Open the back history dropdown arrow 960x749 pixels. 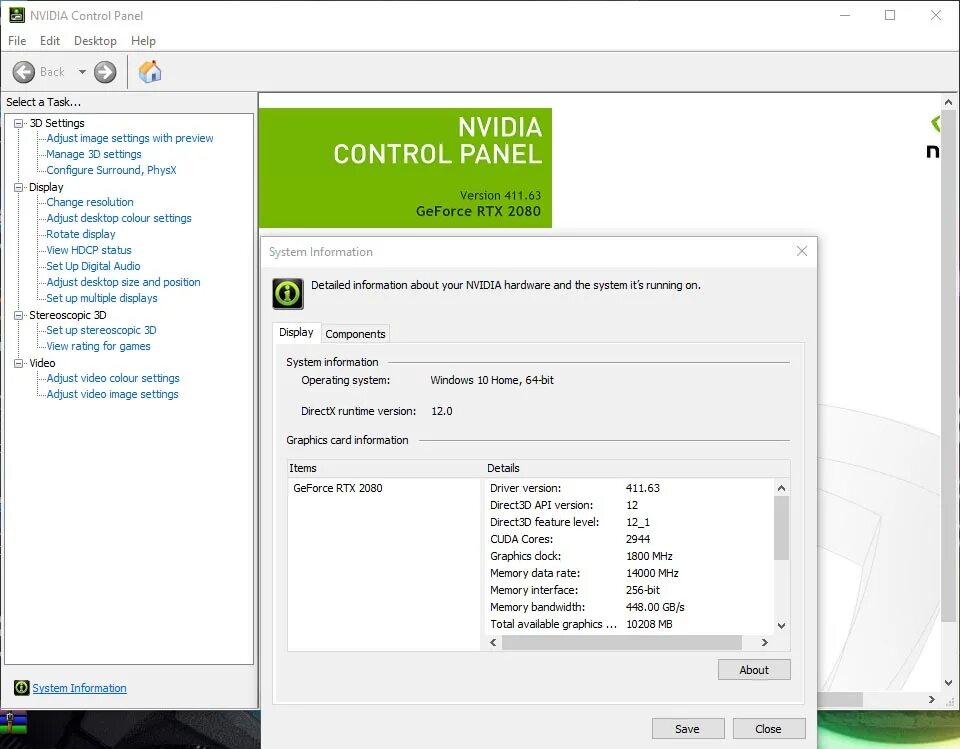(82, 72)
